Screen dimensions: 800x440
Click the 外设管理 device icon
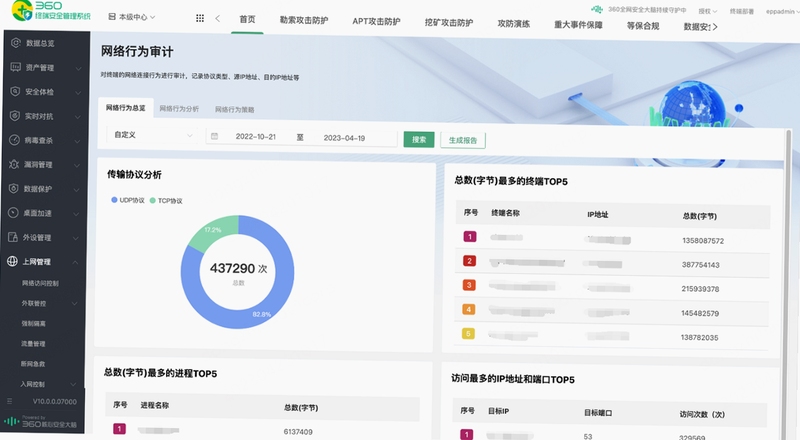coord(13,237)
